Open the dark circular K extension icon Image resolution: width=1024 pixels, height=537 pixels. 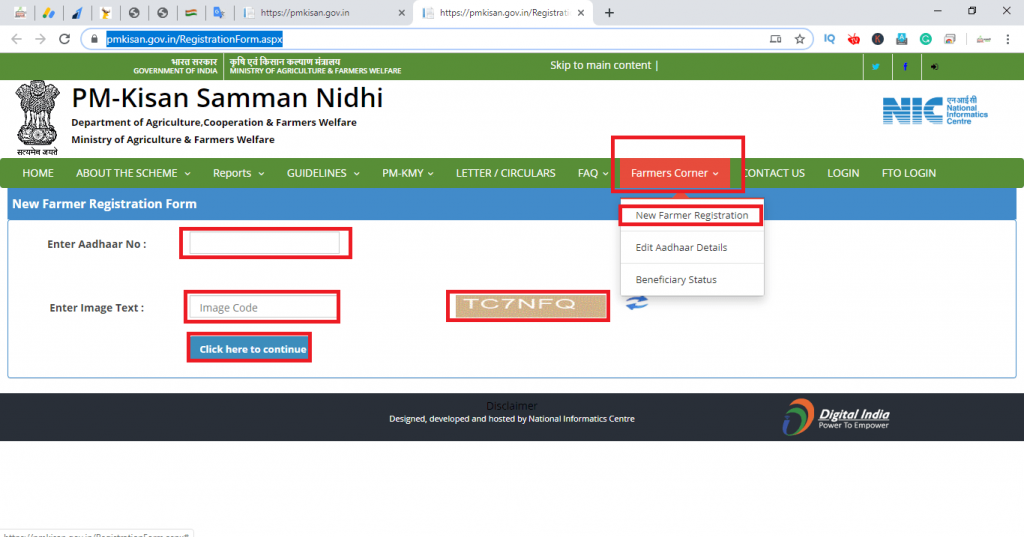tap(878, 39)
